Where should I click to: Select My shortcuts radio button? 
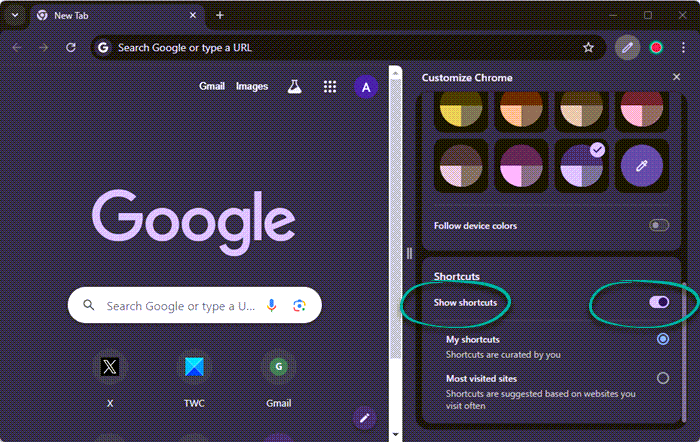pos(663,340)
